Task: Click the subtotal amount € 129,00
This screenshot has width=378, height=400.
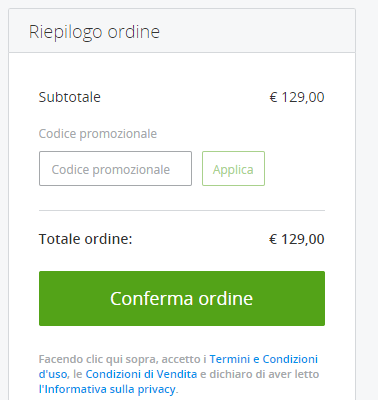Action: click(297, 97)
